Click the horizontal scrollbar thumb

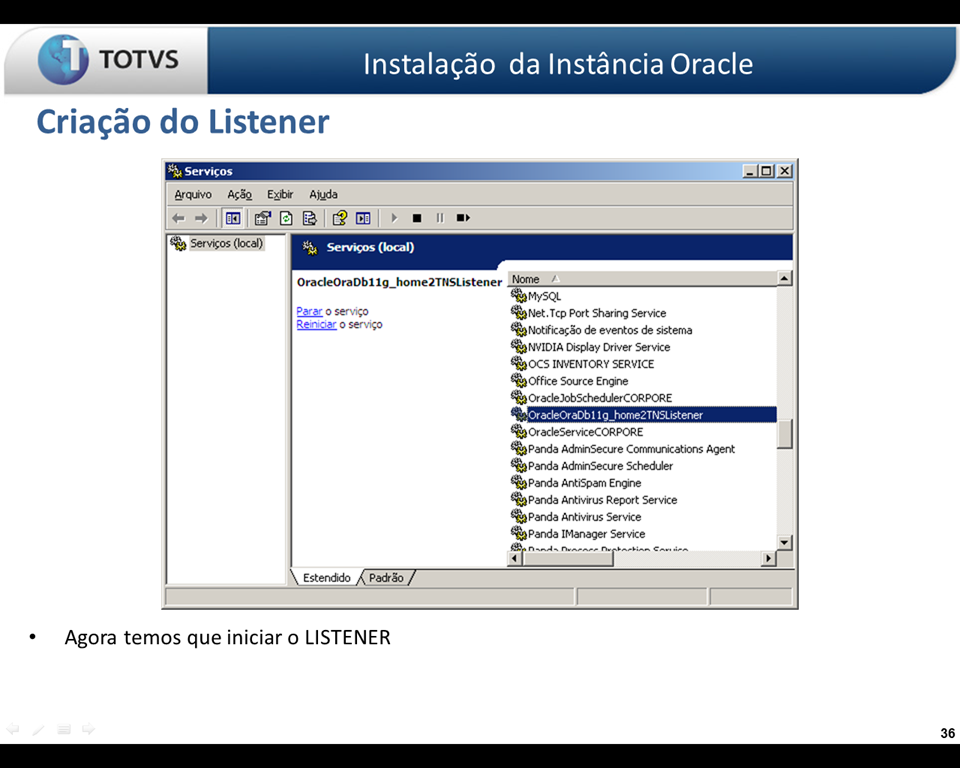tap(568, 559)
